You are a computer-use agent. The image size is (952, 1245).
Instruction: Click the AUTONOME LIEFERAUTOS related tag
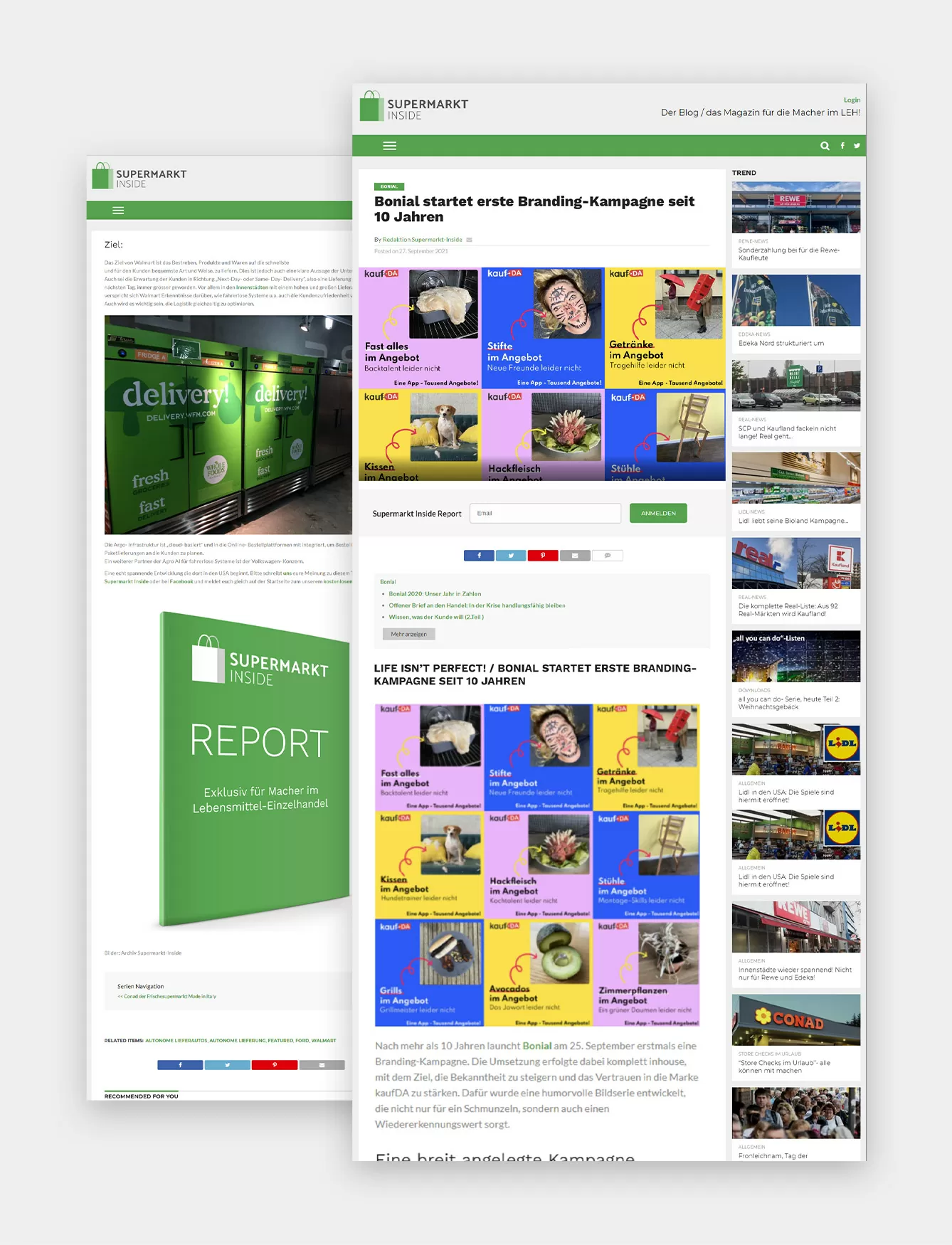click(x=176, y=1041)
